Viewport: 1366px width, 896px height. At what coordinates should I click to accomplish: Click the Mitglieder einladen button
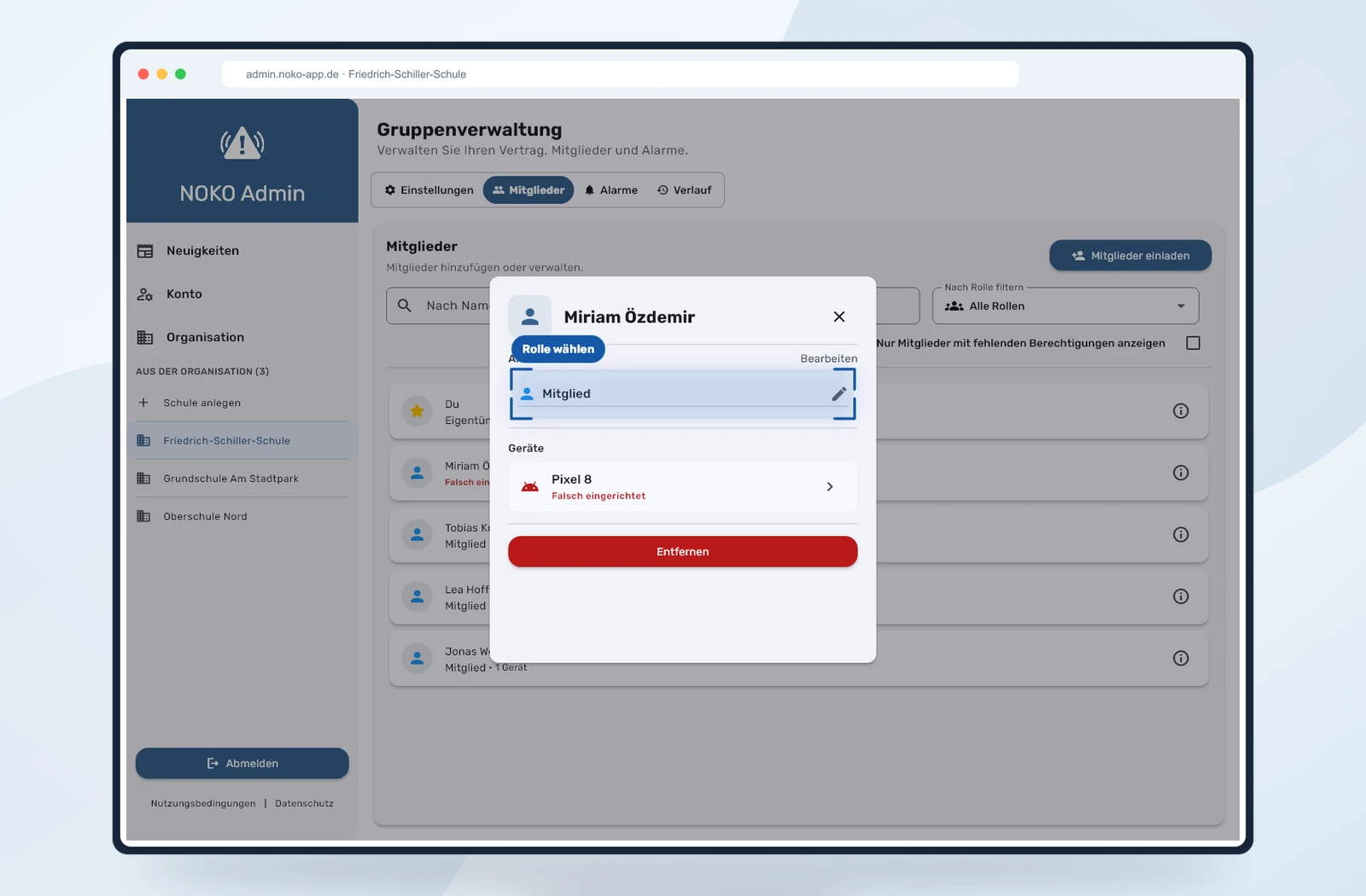click(1130, 255)
